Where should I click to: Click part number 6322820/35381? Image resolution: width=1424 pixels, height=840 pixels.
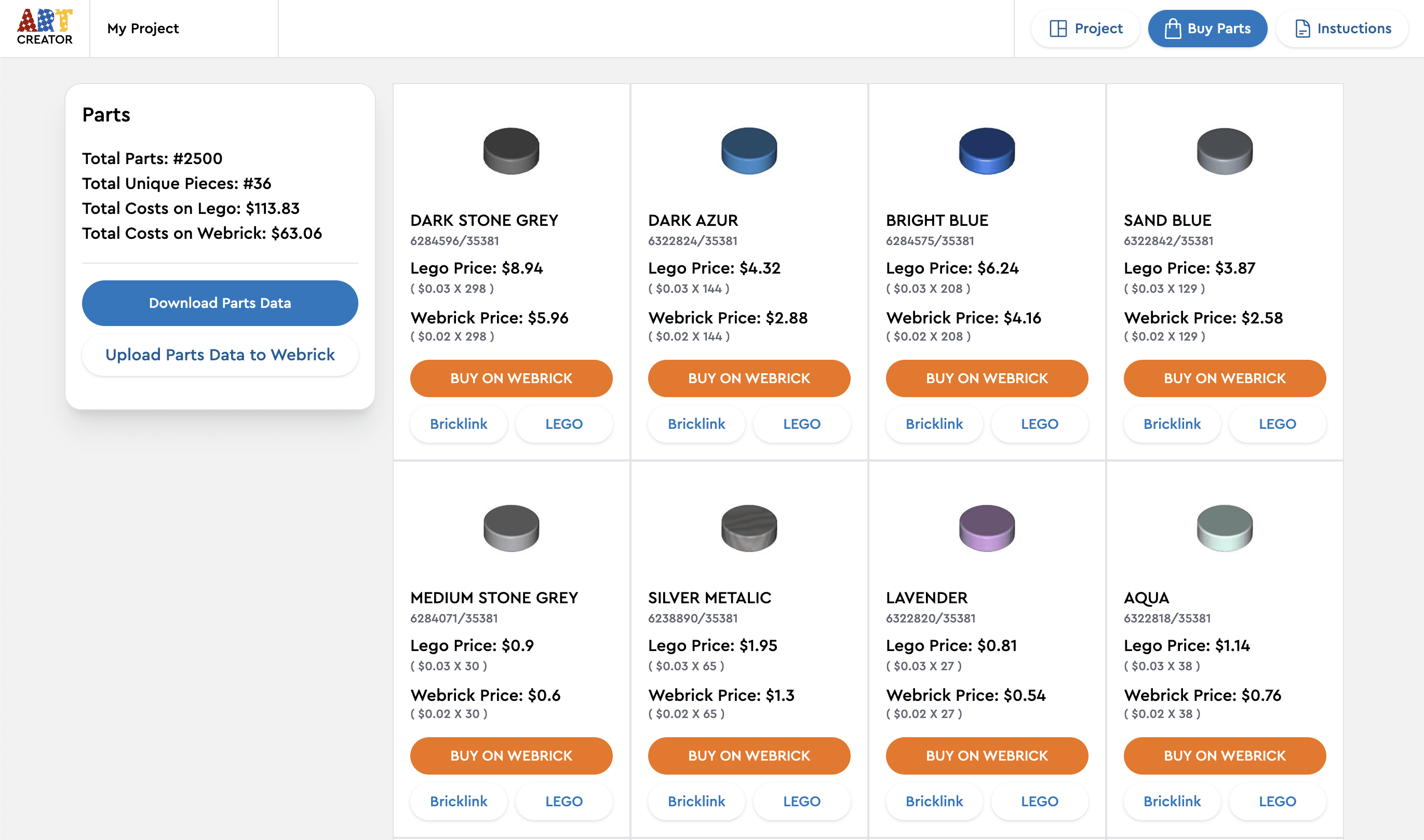(930, 618)
